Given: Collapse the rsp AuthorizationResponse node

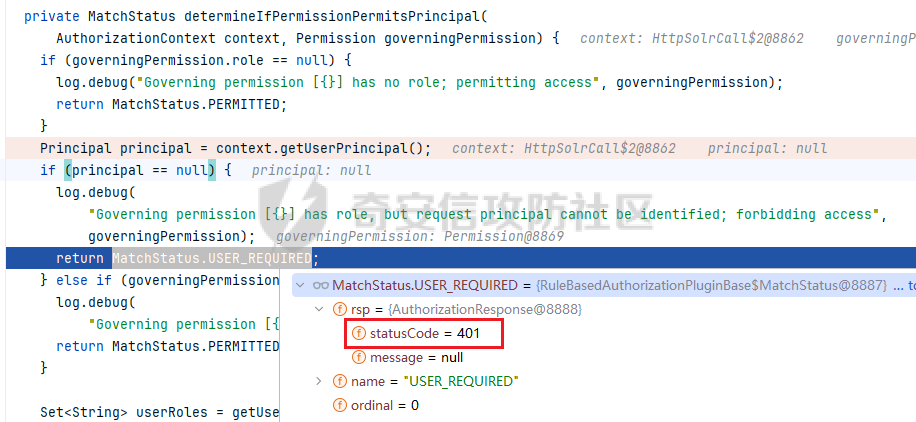Looking at the screenshot, I should [318, 309].
